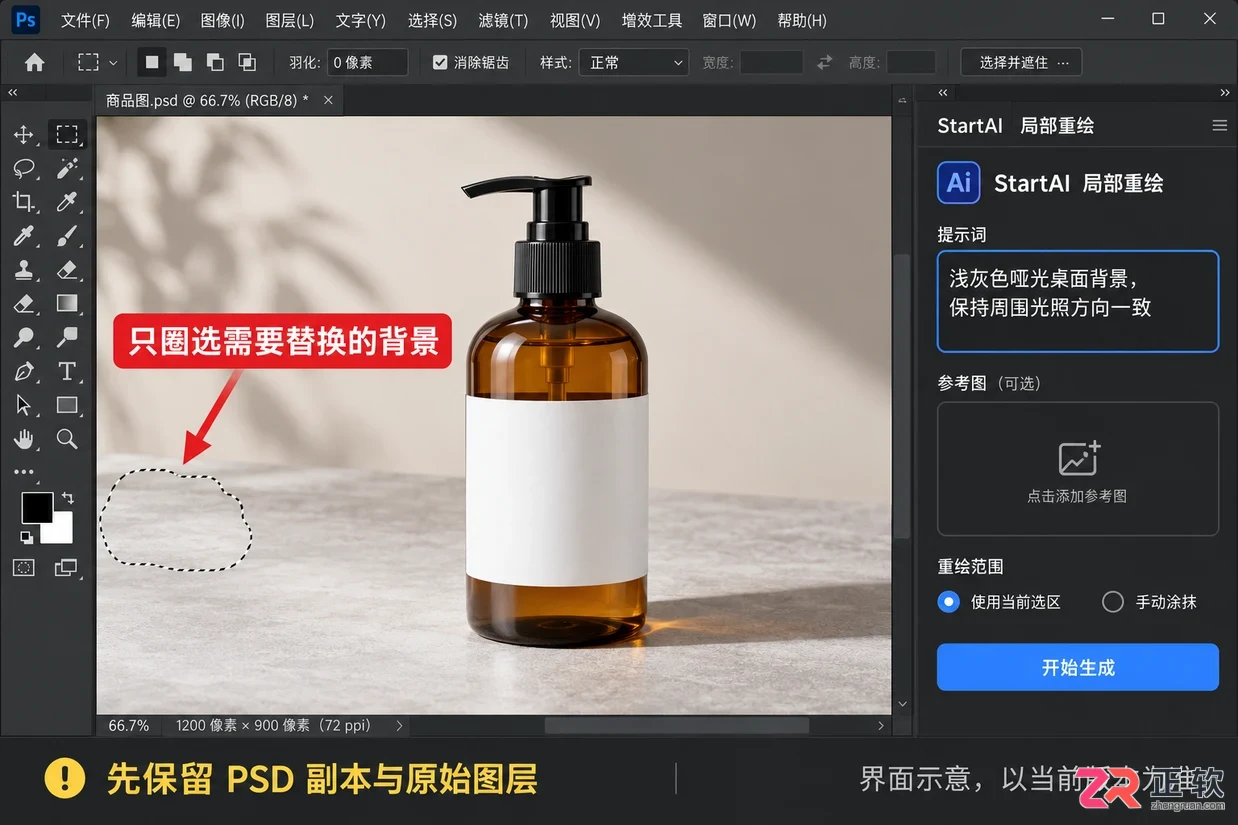Collapse StartAI panel using left double arrows
1238x825 pixels.
942,92
